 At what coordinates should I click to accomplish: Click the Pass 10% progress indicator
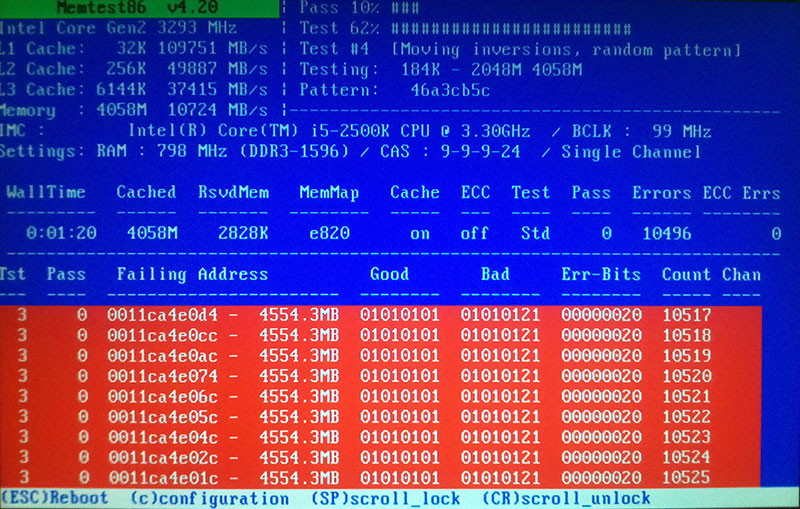point(359,8)
